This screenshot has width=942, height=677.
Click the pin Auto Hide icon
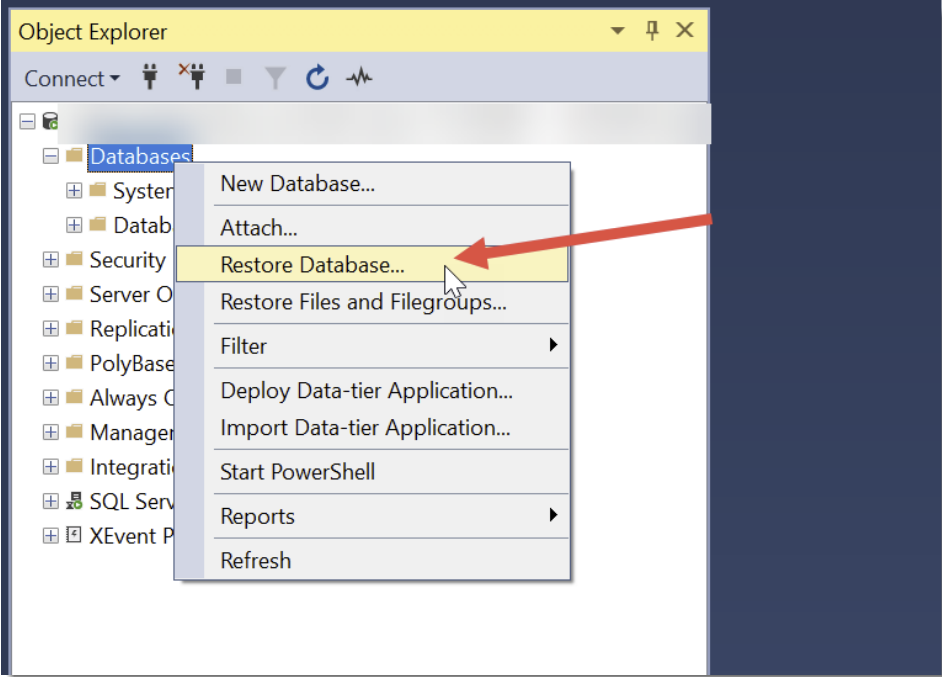(x=652, y=30)
